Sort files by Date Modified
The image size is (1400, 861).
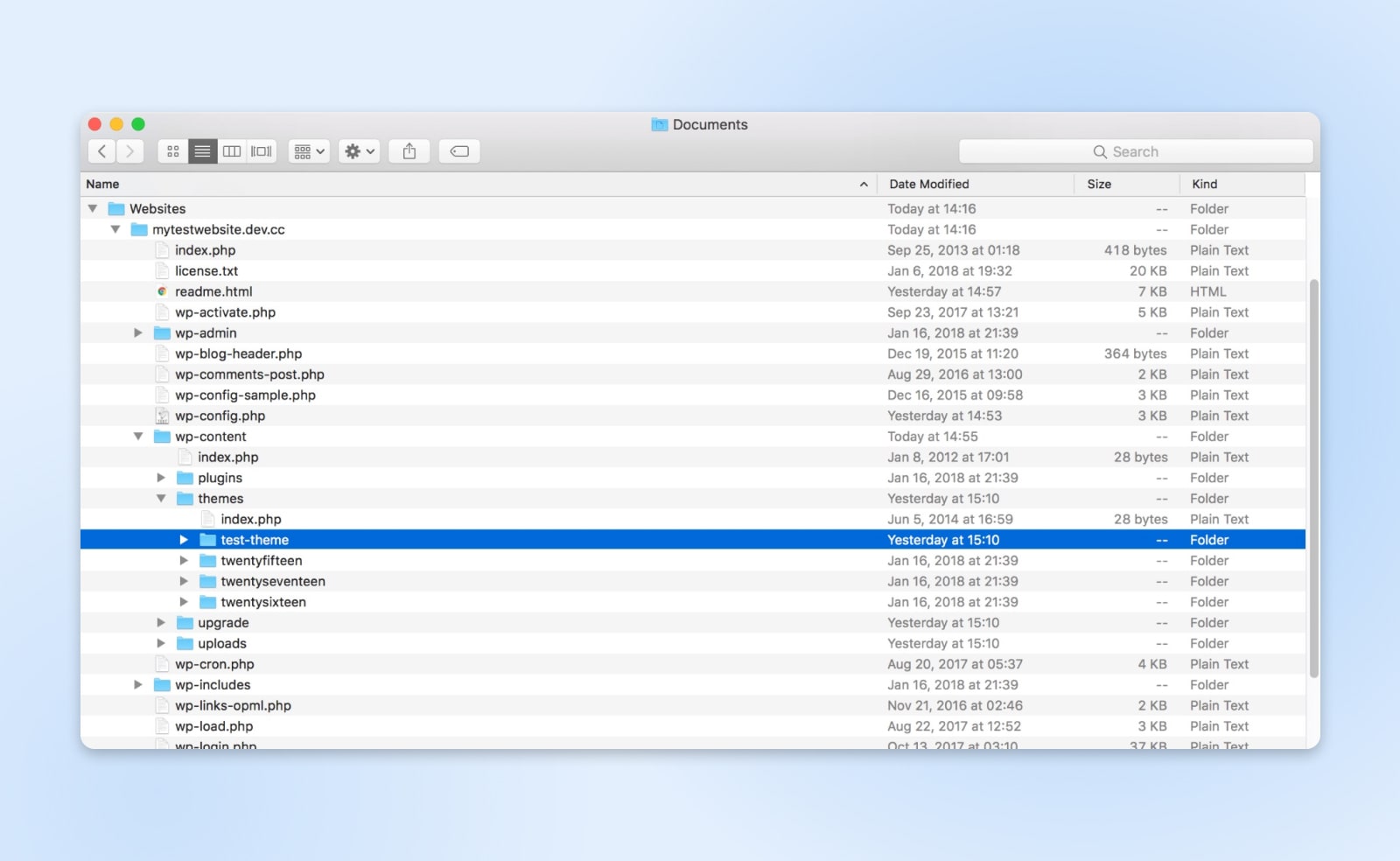[x=929, y=184]
